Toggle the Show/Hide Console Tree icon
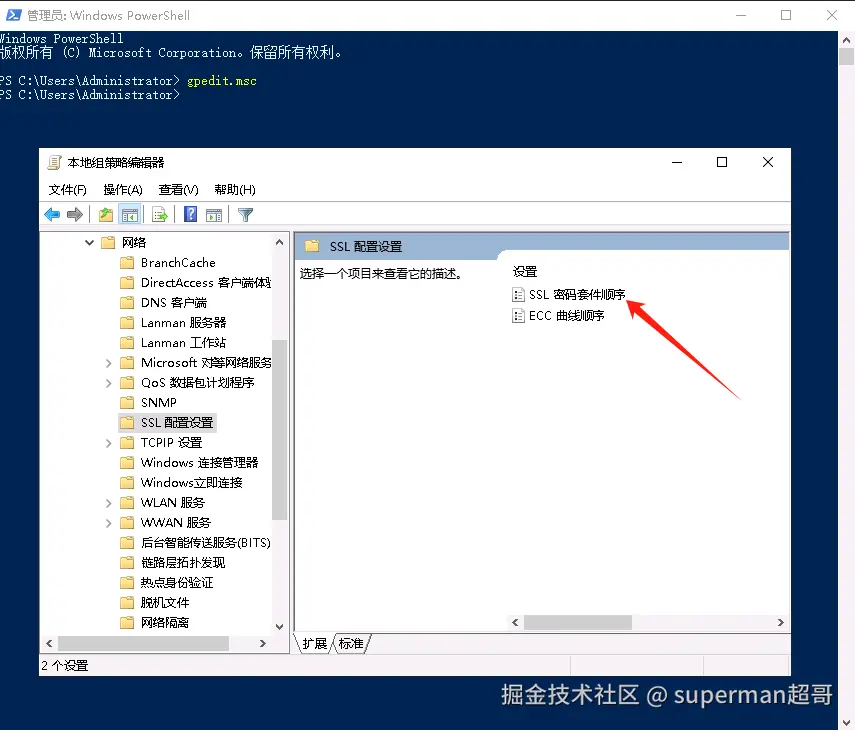The width and height of the screenshot is (855, 730). point(131,214)
